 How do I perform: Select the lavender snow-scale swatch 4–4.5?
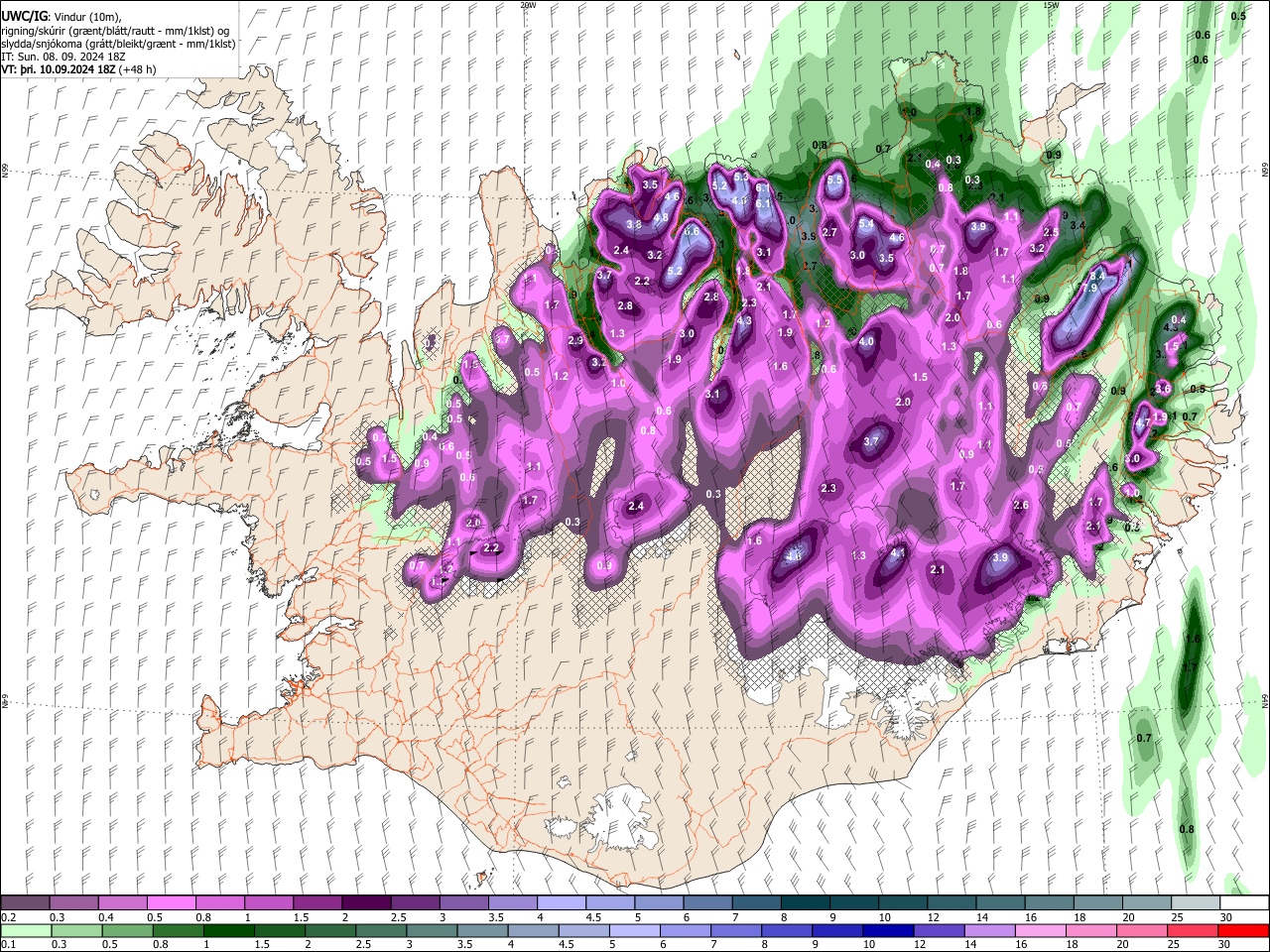click(561, 903)
